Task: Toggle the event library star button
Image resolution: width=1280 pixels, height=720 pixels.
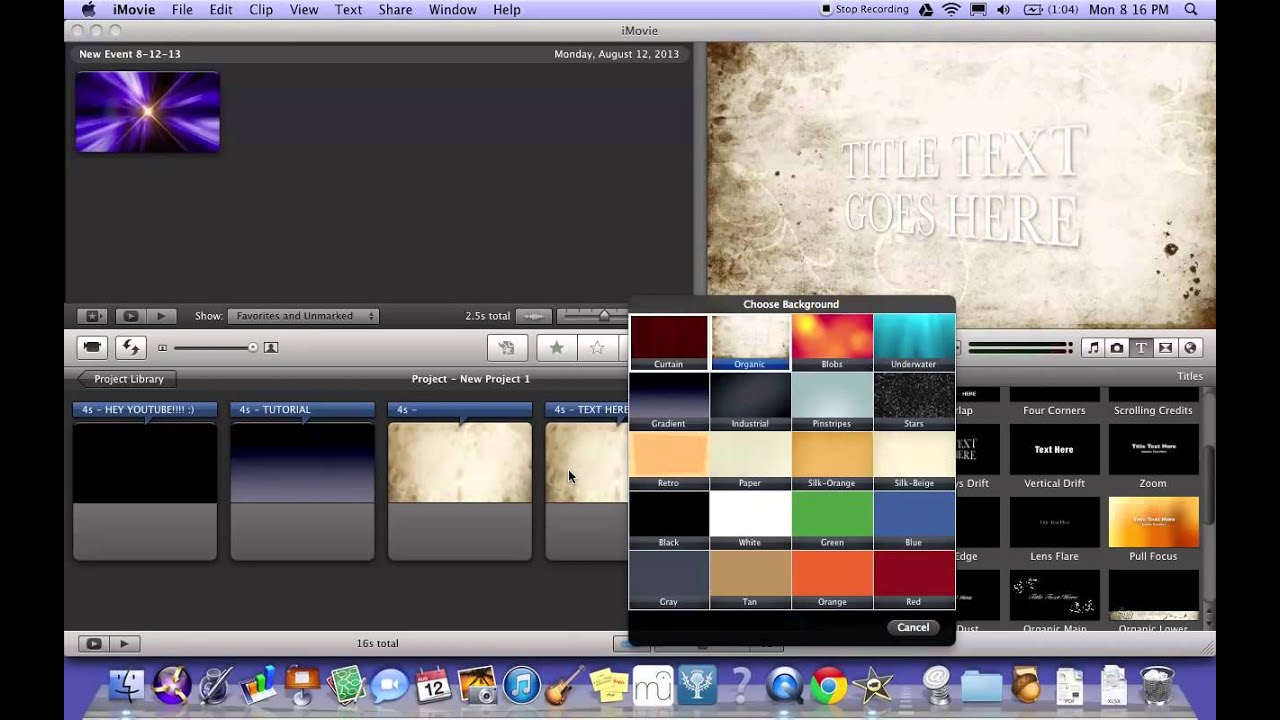Action: [92, 316]
